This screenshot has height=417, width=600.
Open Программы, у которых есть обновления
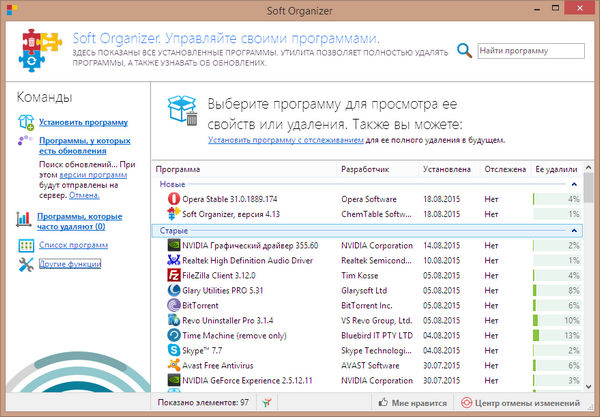85,146
